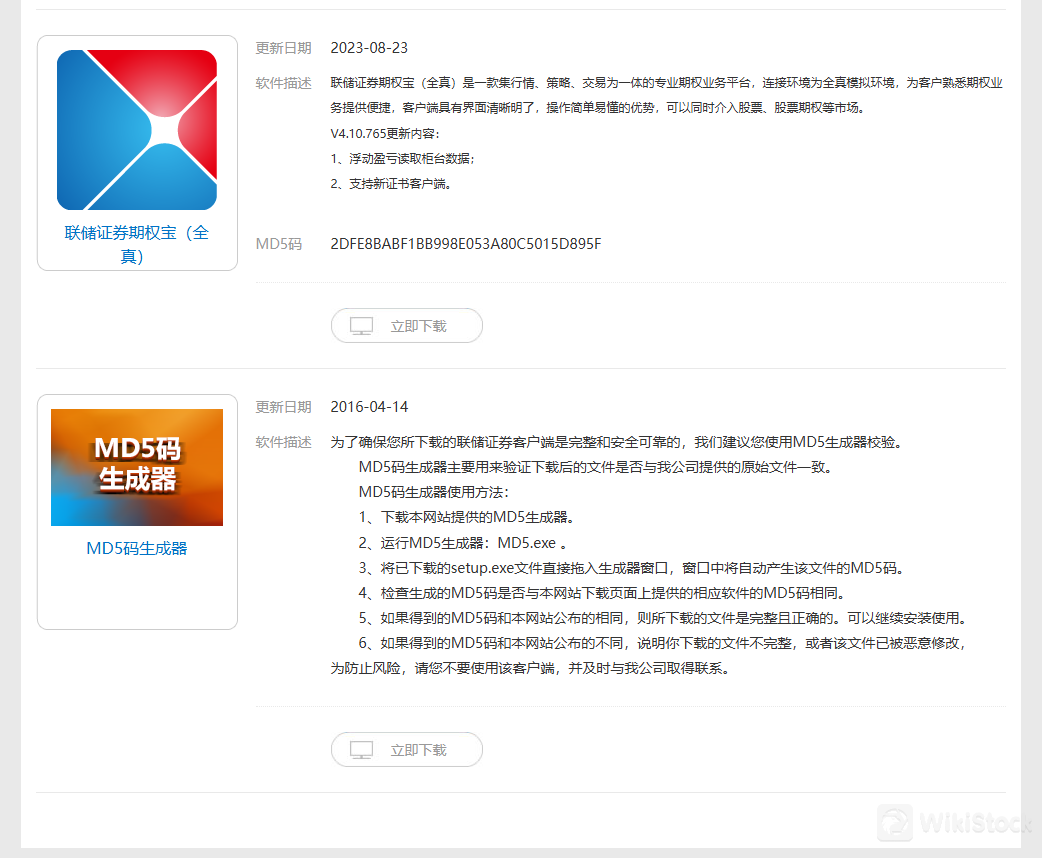This screenshot has width=1042, height=858.
Task: Click 立即下载 button for 联储证券期权宝
Action: [407, 326]
